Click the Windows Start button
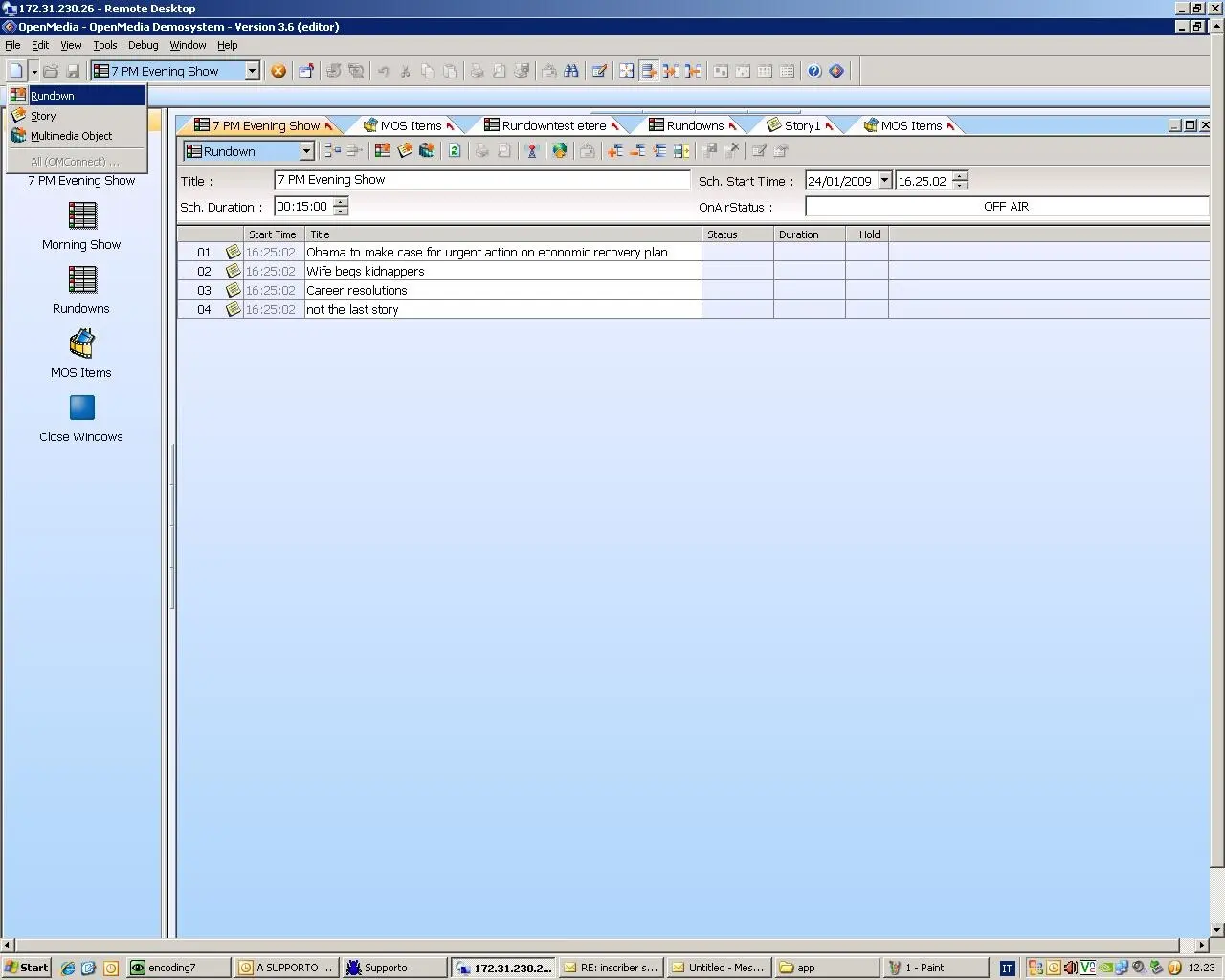Image resolution: width=1225 pixels, height=980 pixels. 26,968
